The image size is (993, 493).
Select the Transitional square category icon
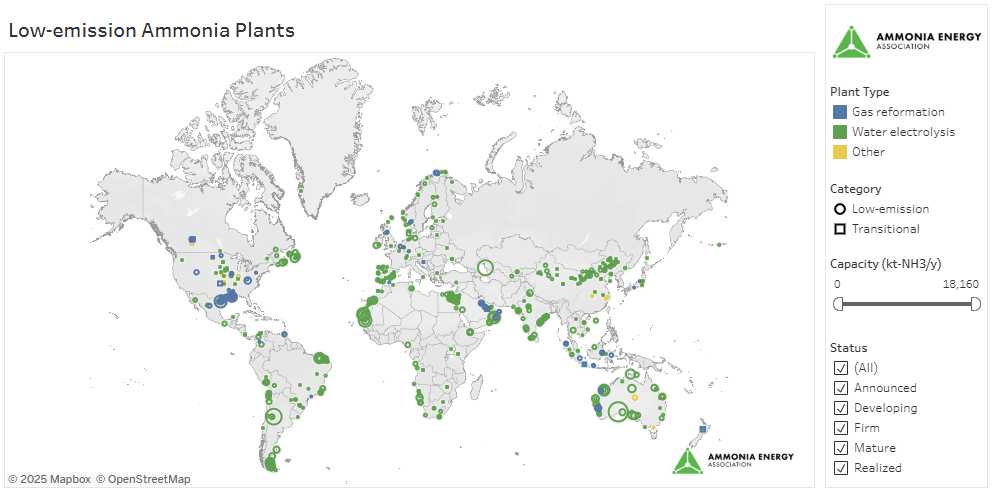click(840, 229)
